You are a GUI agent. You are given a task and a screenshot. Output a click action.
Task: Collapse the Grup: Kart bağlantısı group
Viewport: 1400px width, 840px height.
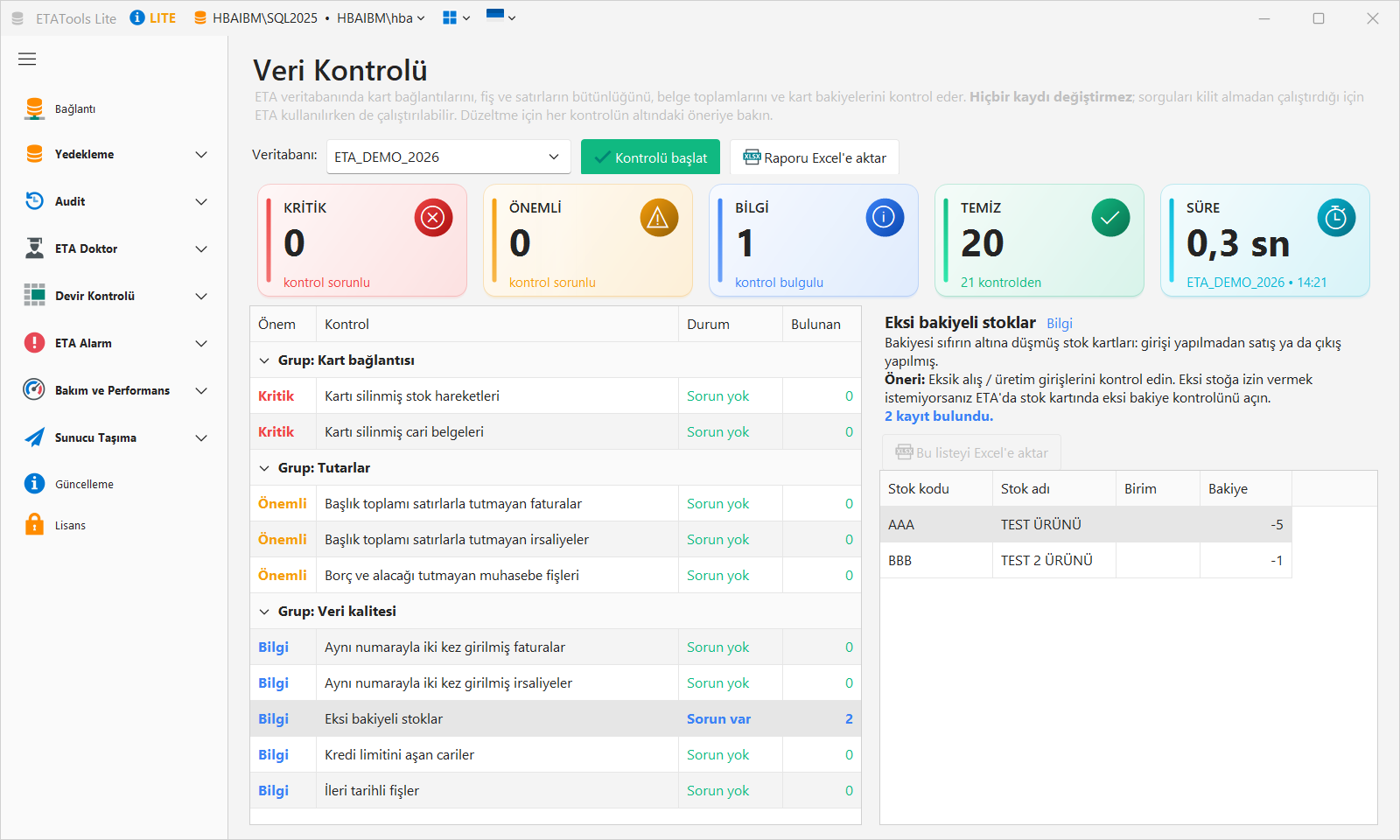tap(264, 360)
